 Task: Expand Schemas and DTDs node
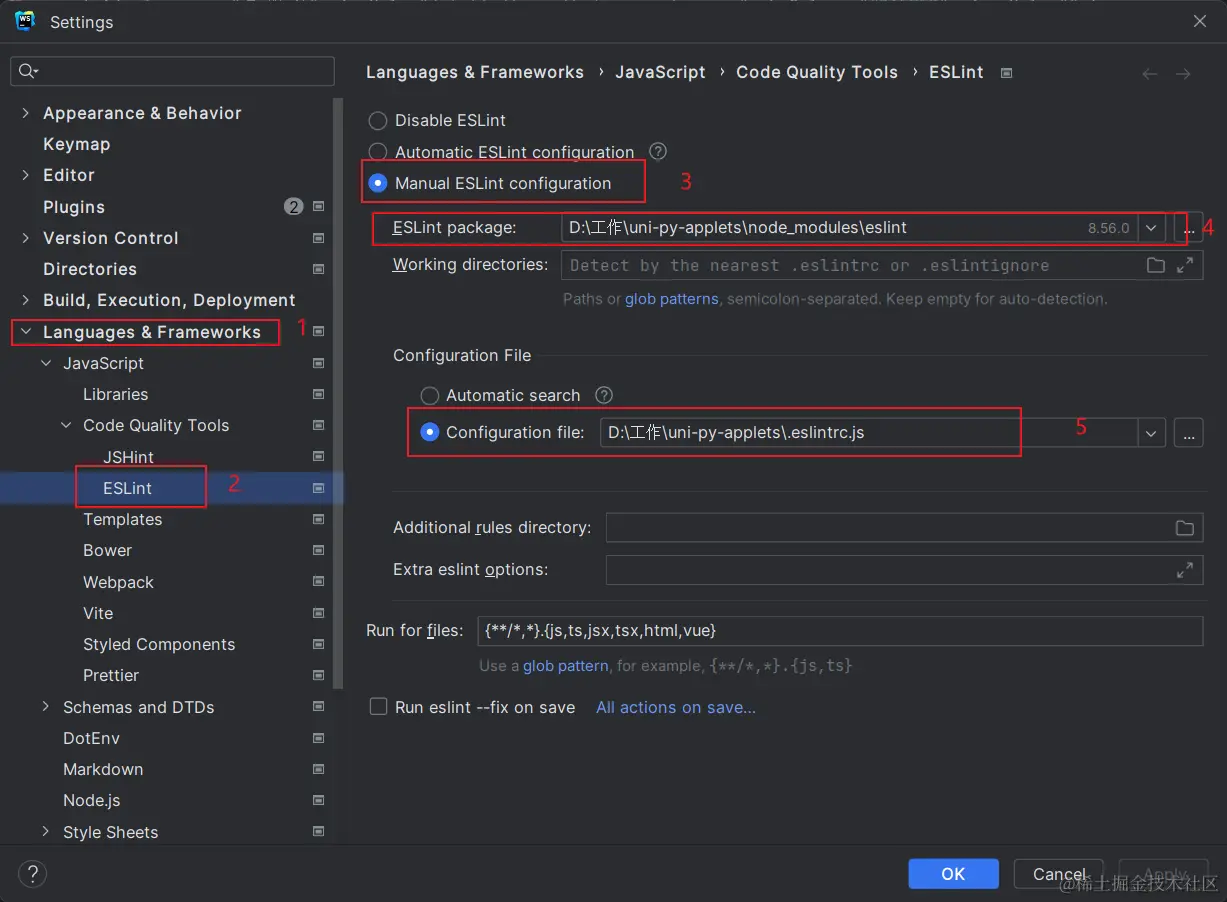point(46,707)
